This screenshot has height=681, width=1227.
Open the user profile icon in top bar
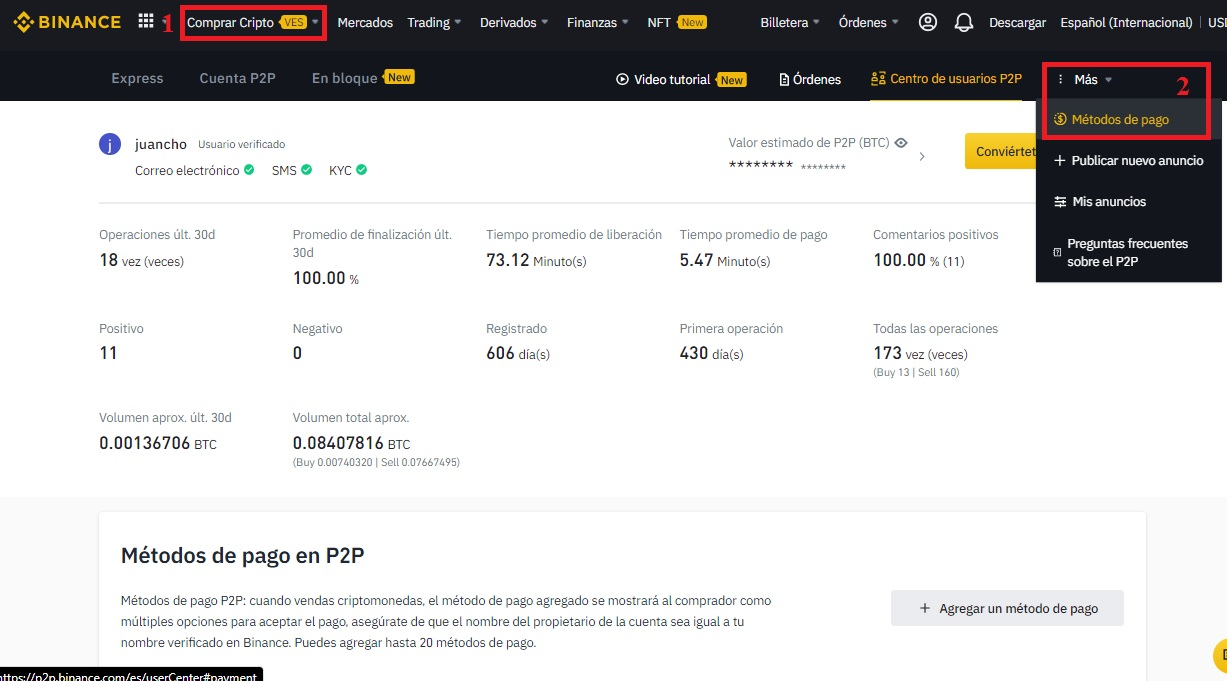pos(928,22)
